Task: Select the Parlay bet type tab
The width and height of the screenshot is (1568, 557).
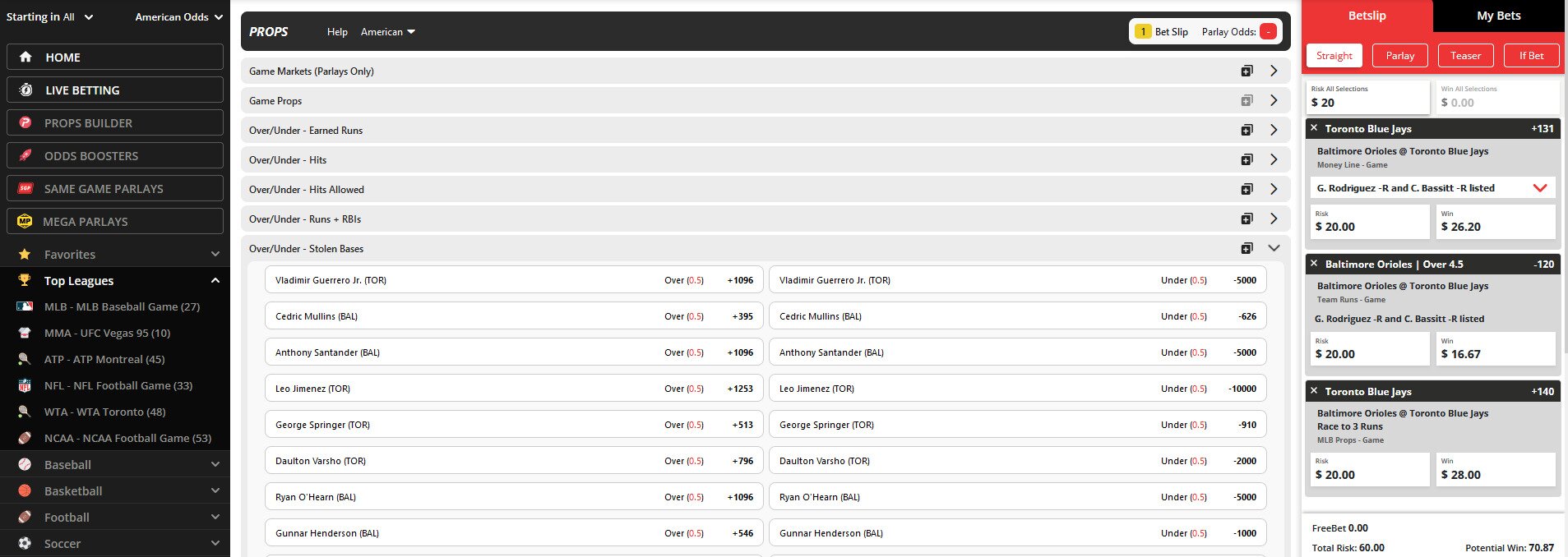Action: [1399, 56]
